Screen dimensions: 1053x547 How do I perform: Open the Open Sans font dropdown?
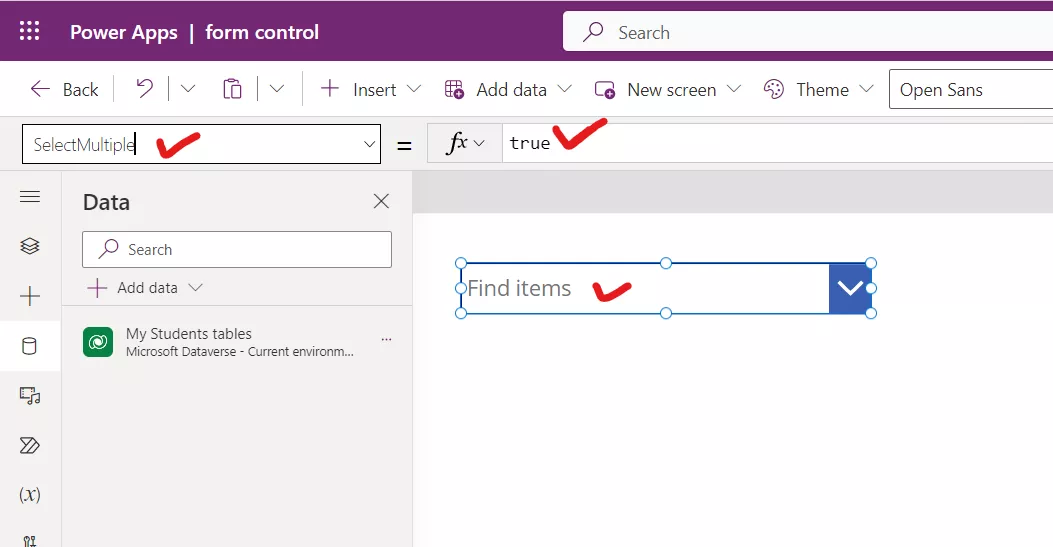tap(971, 89)
